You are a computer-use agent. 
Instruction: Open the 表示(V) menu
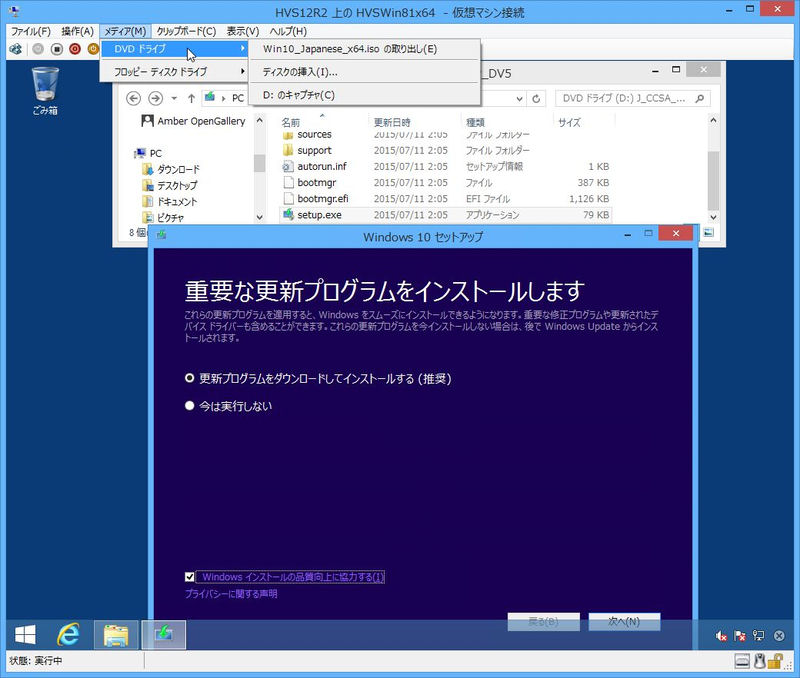click(243, 31)
